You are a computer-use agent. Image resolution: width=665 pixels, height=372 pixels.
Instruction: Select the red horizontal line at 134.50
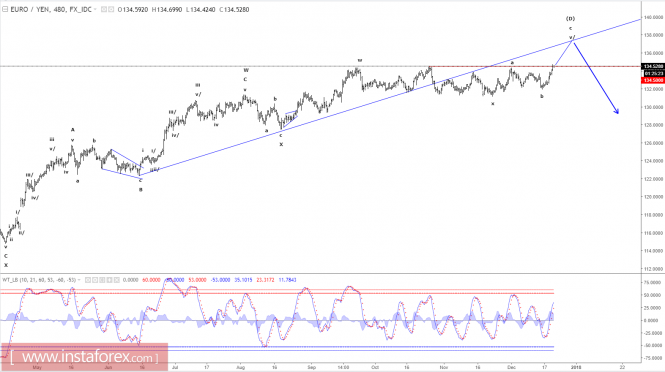point(534,67)
